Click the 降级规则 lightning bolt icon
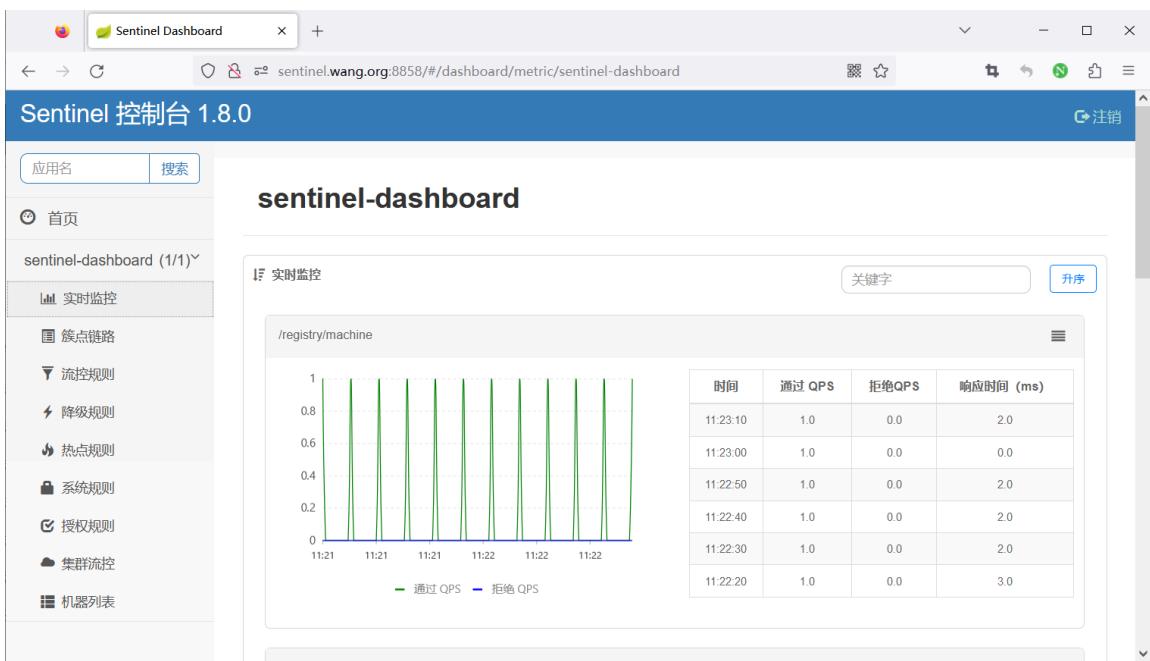The width and height of the screenshot is (1150, 661). [48, 412]
